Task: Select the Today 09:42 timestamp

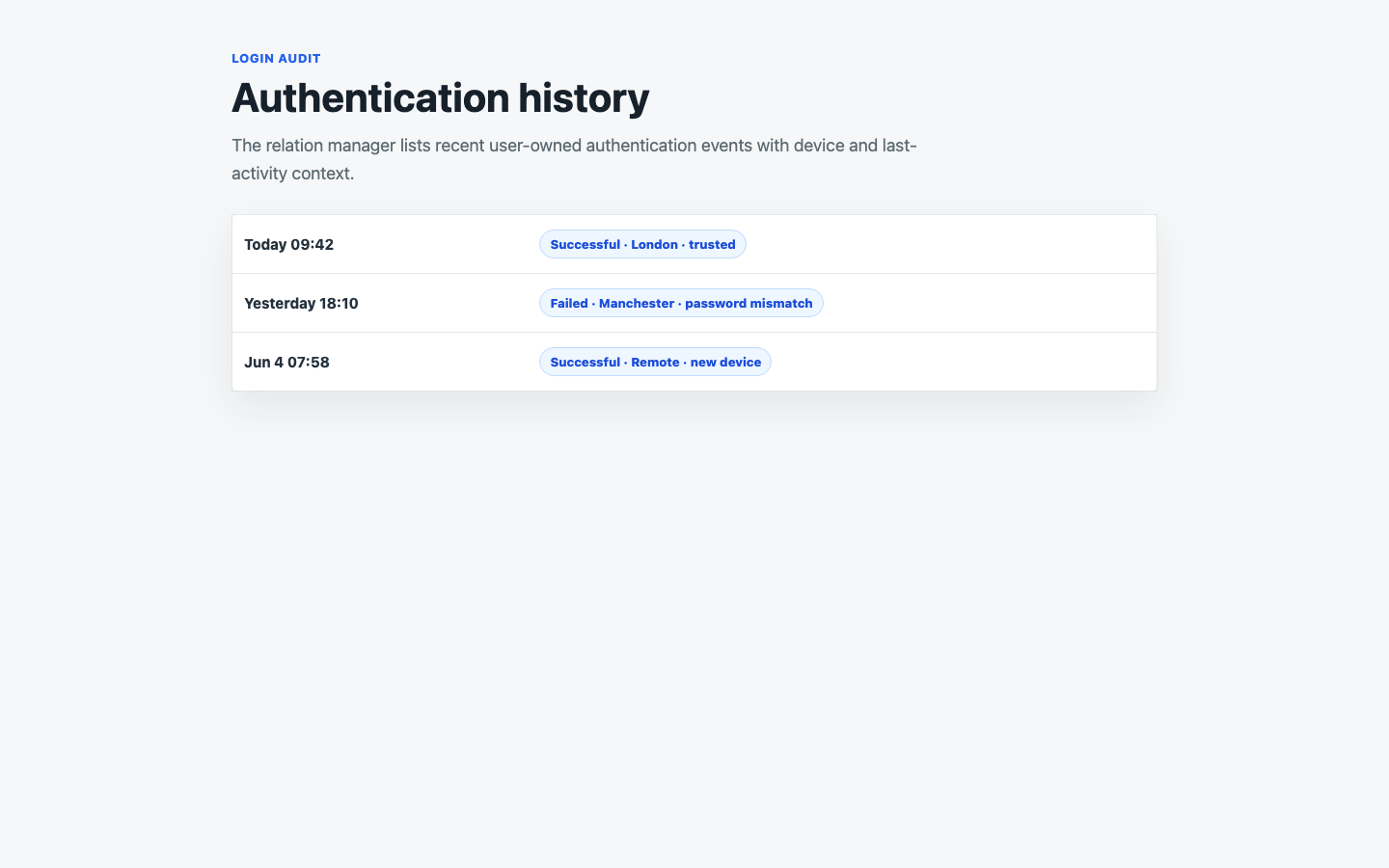Action: click(288, 244)
